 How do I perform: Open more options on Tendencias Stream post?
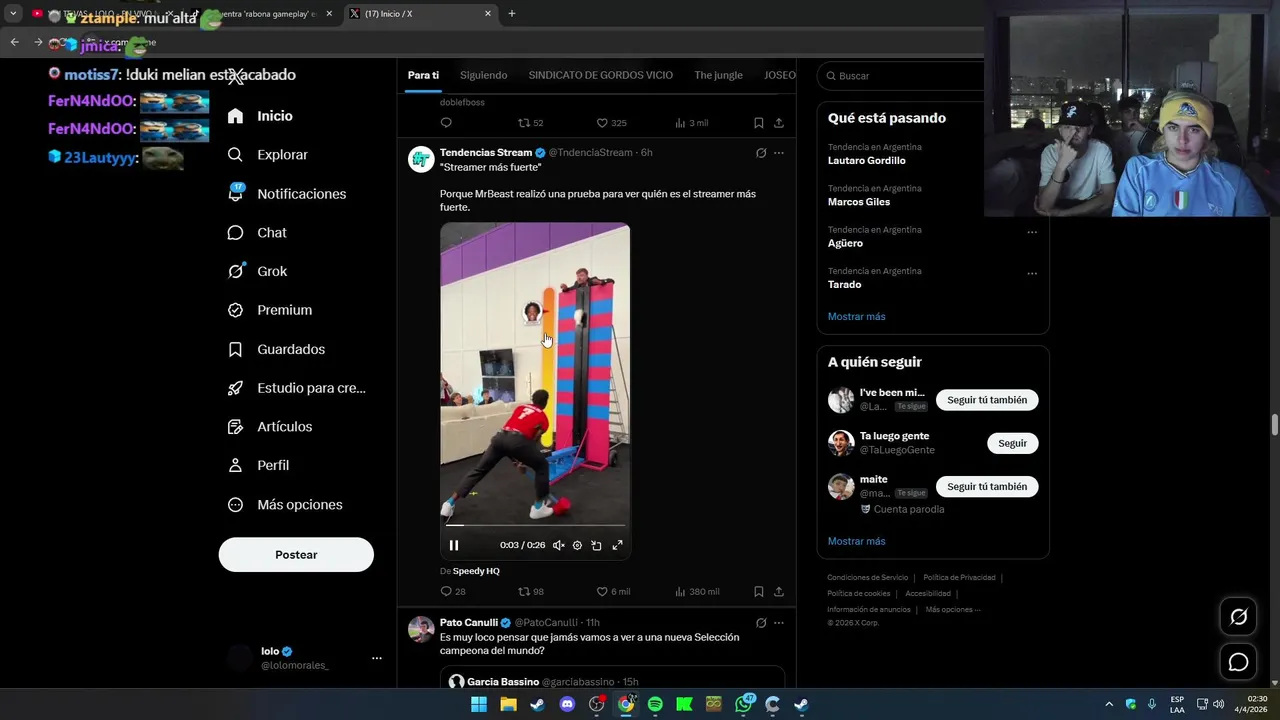(x=779, y=153)
